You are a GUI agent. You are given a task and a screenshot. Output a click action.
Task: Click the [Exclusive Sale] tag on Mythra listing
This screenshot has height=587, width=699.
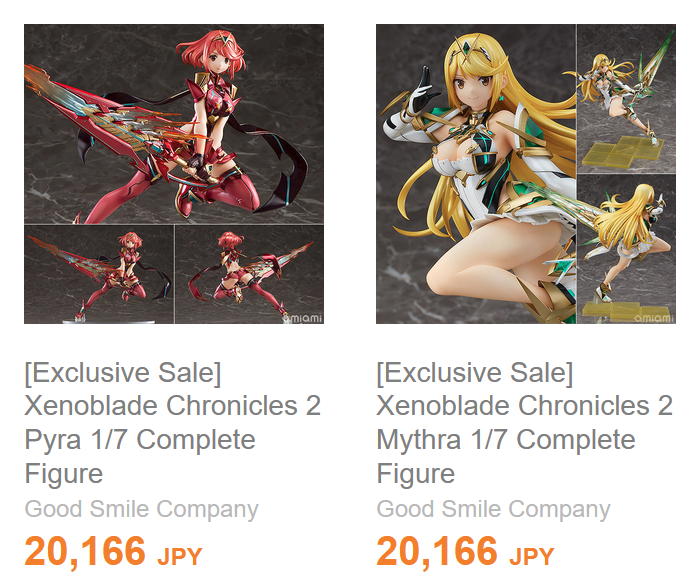coord(475,373)
